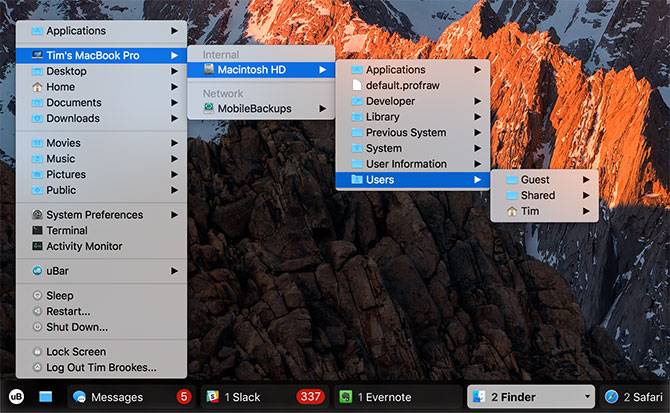Click the '2 Safari' label in uBar

pyautogui.click(x=643, y=397)
